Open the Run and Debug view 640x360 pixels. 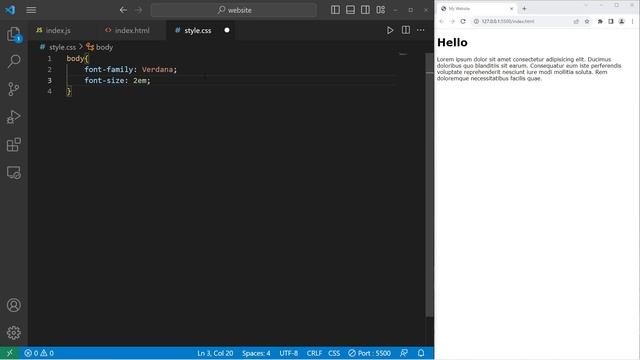click(13, 117)
